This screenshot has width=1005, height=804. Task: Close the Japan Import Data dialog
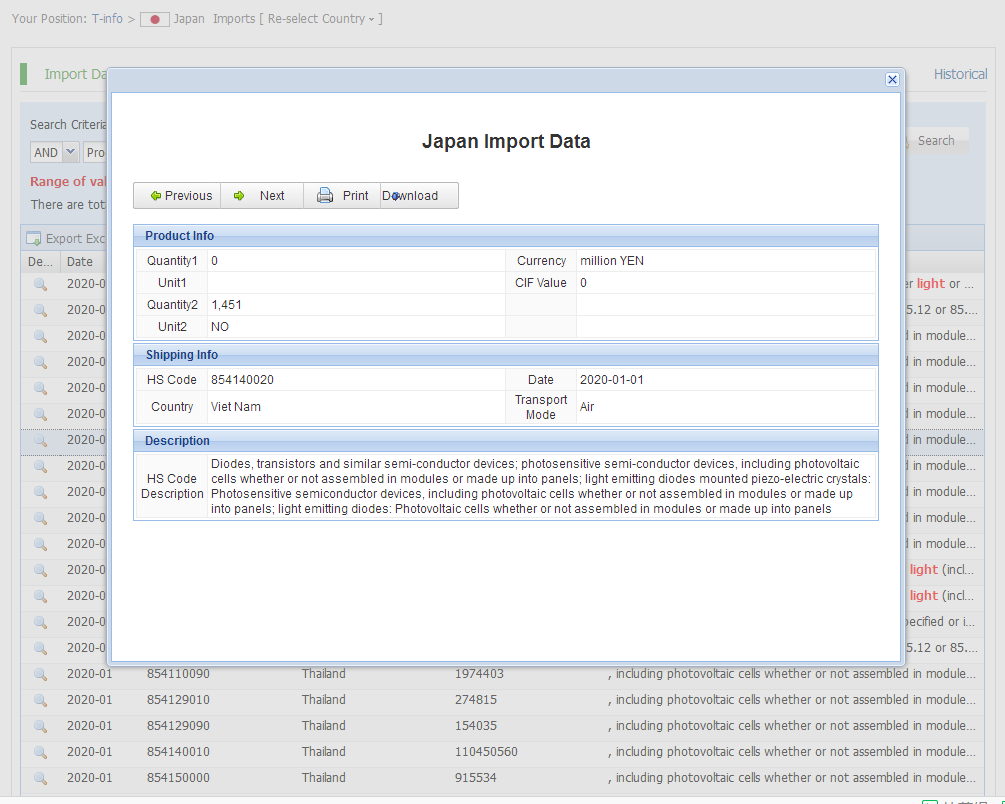(x=892, y=80)
